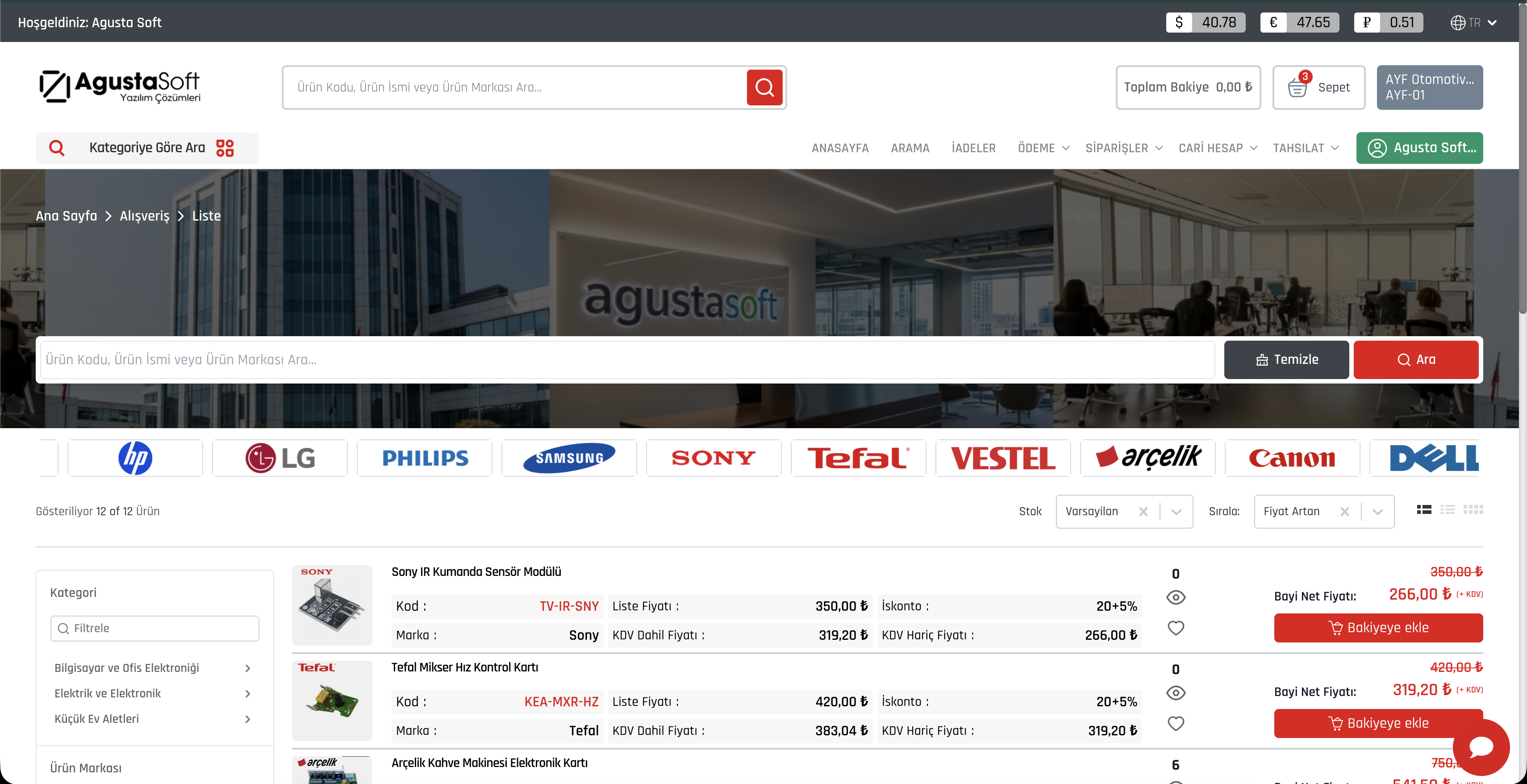
Task: Open ARAMA menu item
Action: point(910,148)
